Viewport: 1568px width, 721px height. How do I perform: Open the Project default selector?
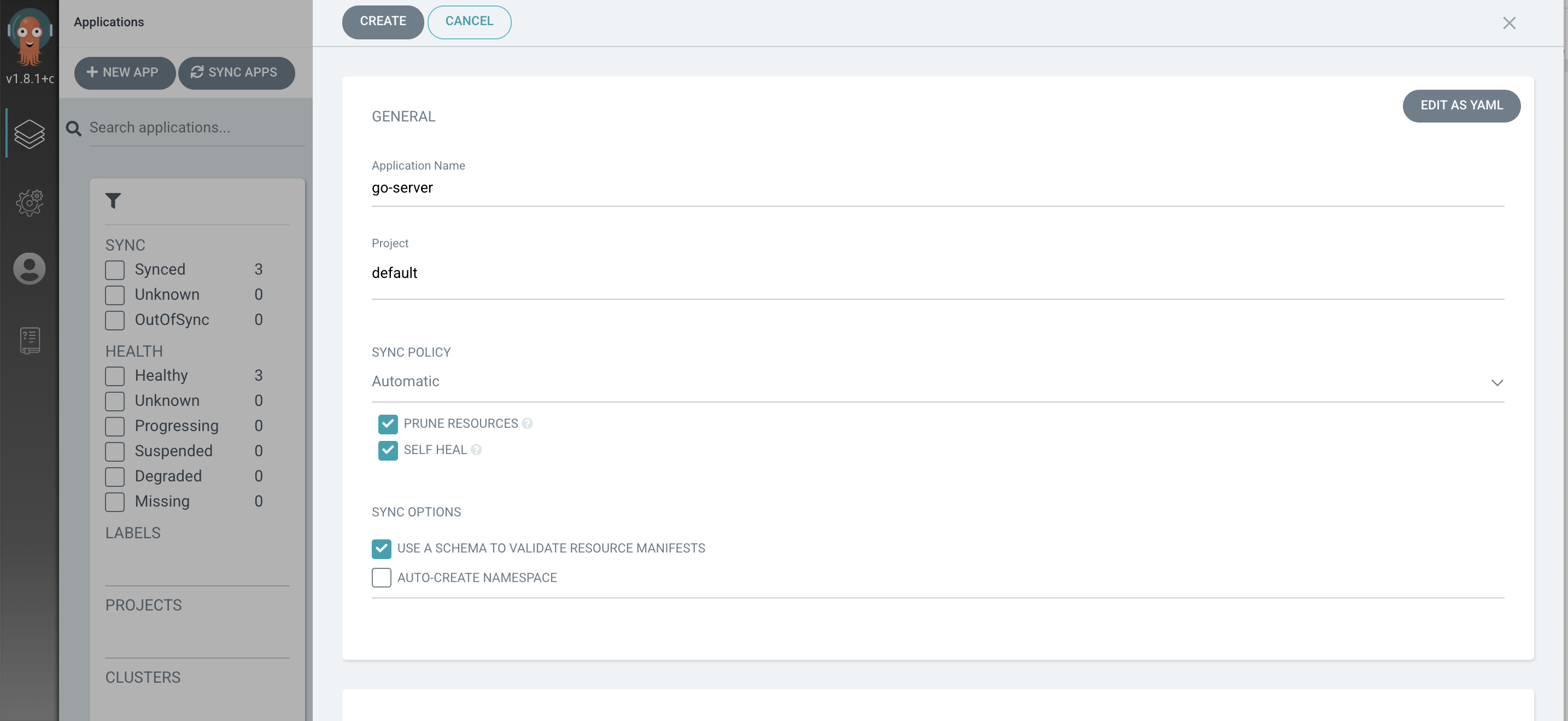click(938, 273)
